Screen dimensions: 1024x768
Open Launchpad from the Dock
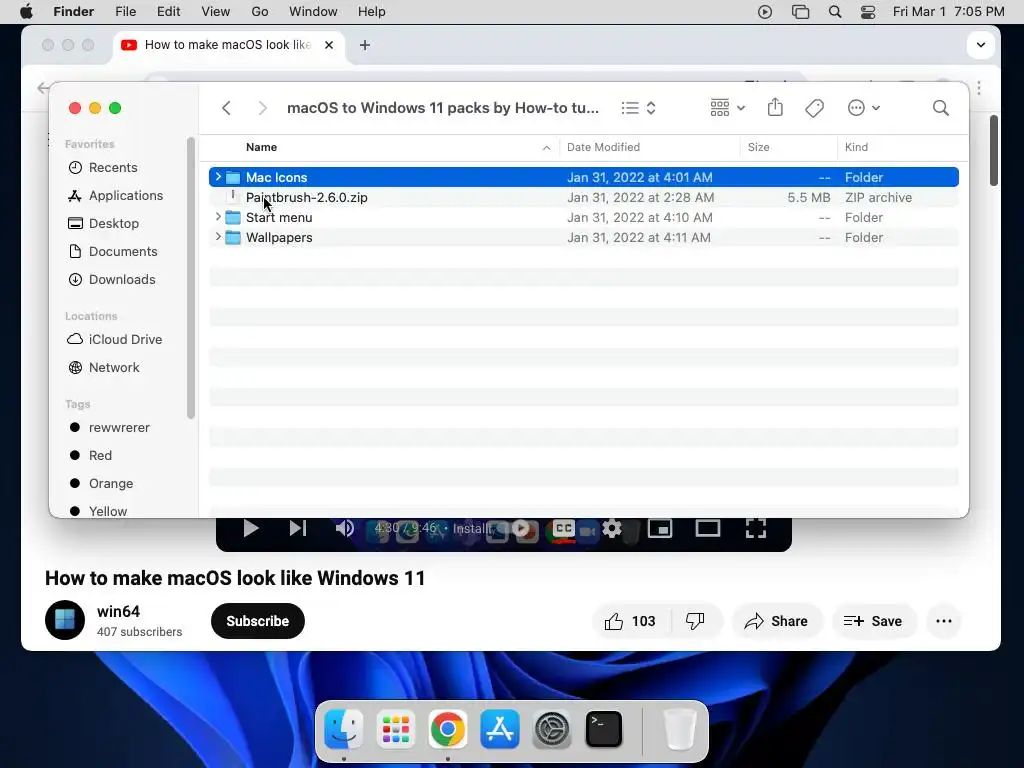[x=396, y=729]
